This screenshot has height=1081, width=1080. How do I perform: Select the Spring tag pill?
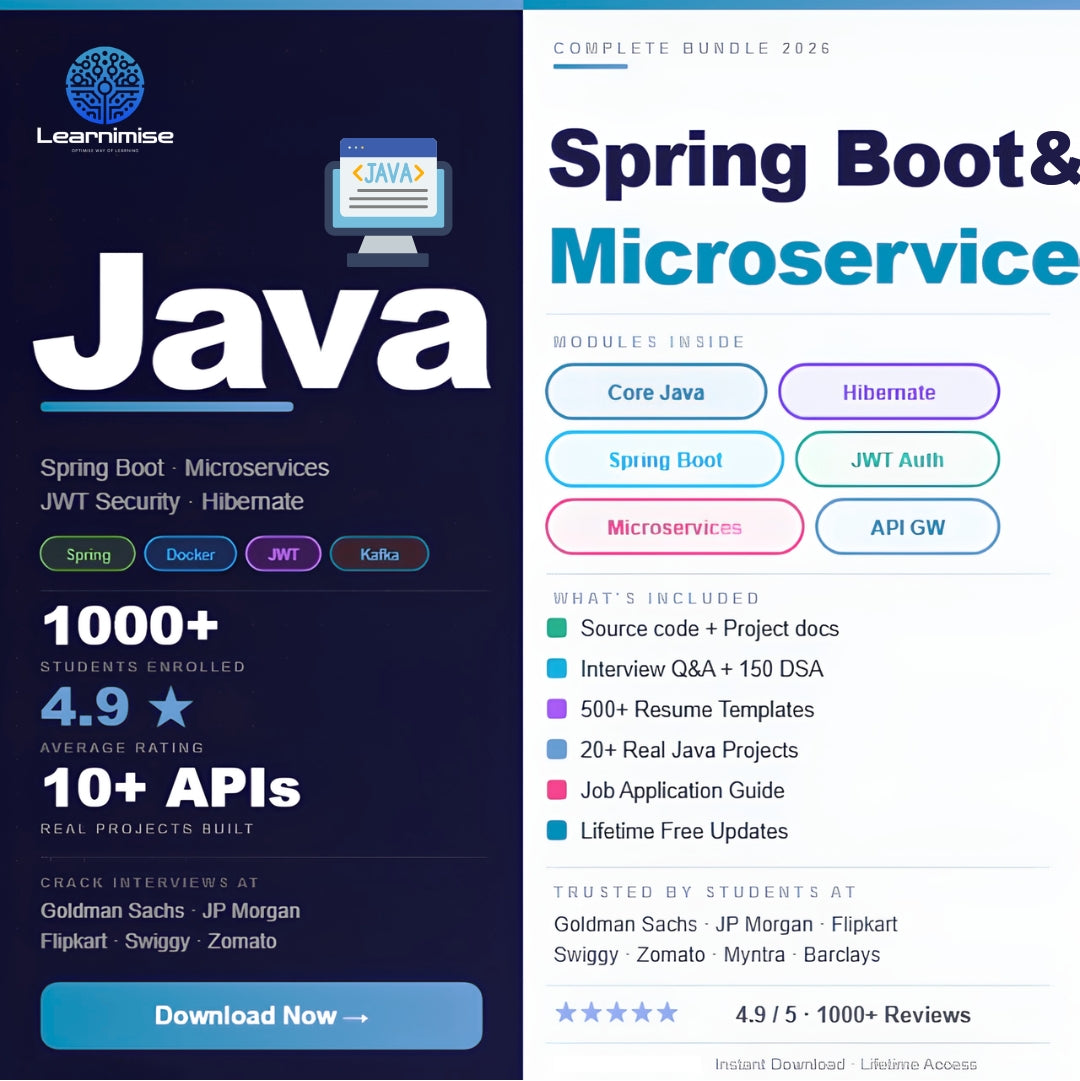(x=88, y=554)
